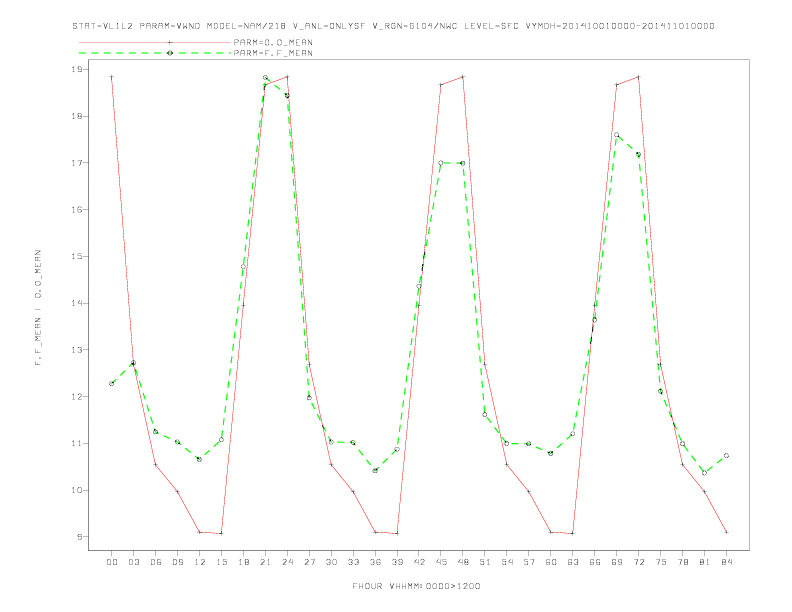Click x-axis tick label 51
Screen dimensions: 792x612
(x=485, y=562)
